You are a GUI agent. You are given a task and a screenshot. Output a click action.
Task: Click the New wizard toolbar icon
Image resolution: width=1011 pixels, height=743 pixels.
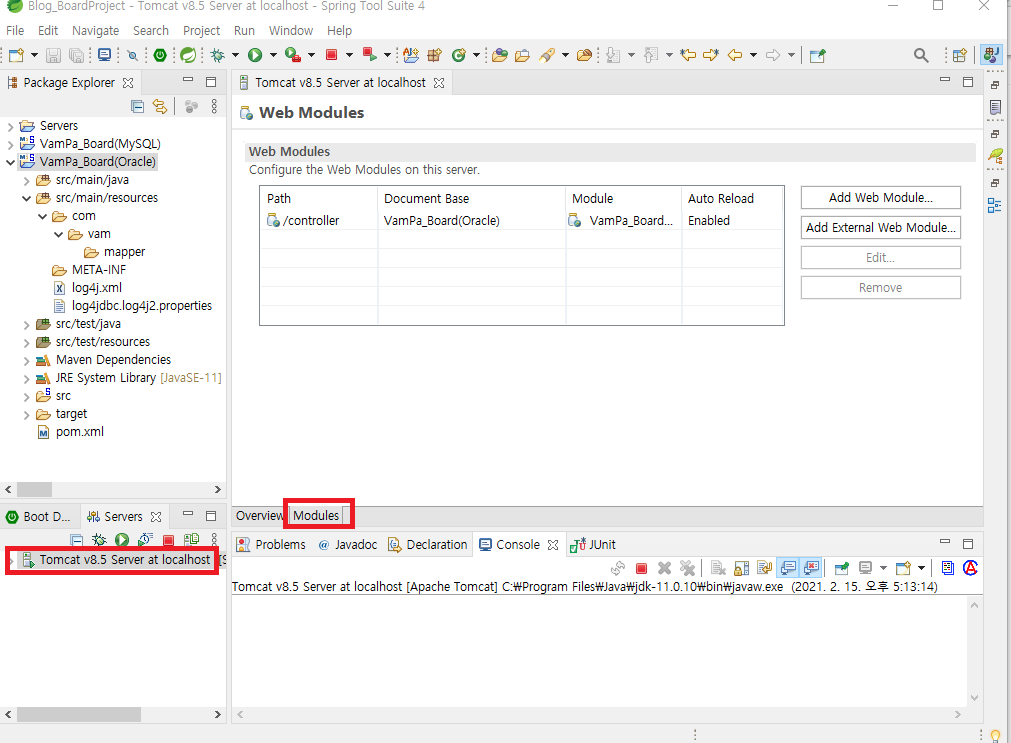tap(16, 55)
